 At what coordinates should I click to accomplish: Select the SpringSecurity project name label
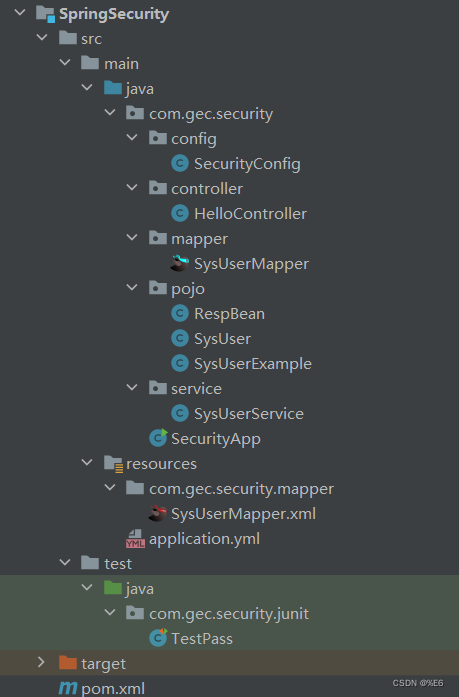[x=114, y=14]
